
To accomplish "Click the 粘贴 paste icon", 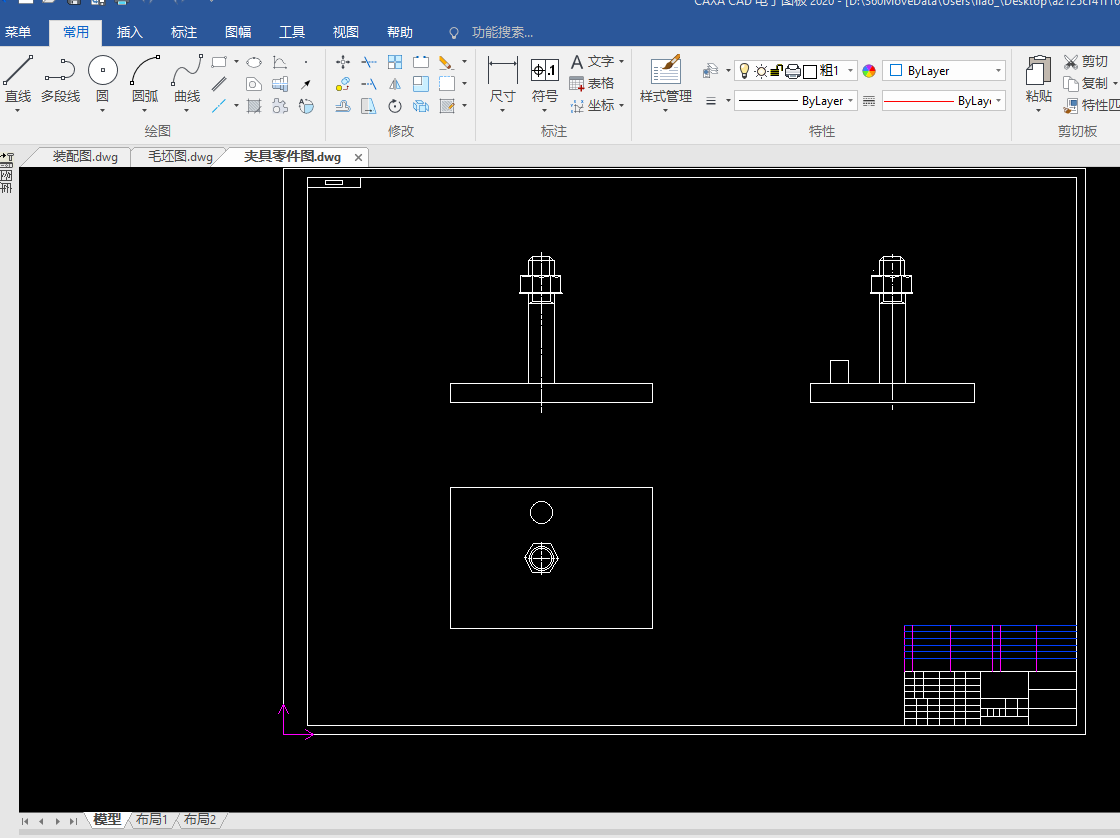I will pyautogui.click(x=1038, y=71).
